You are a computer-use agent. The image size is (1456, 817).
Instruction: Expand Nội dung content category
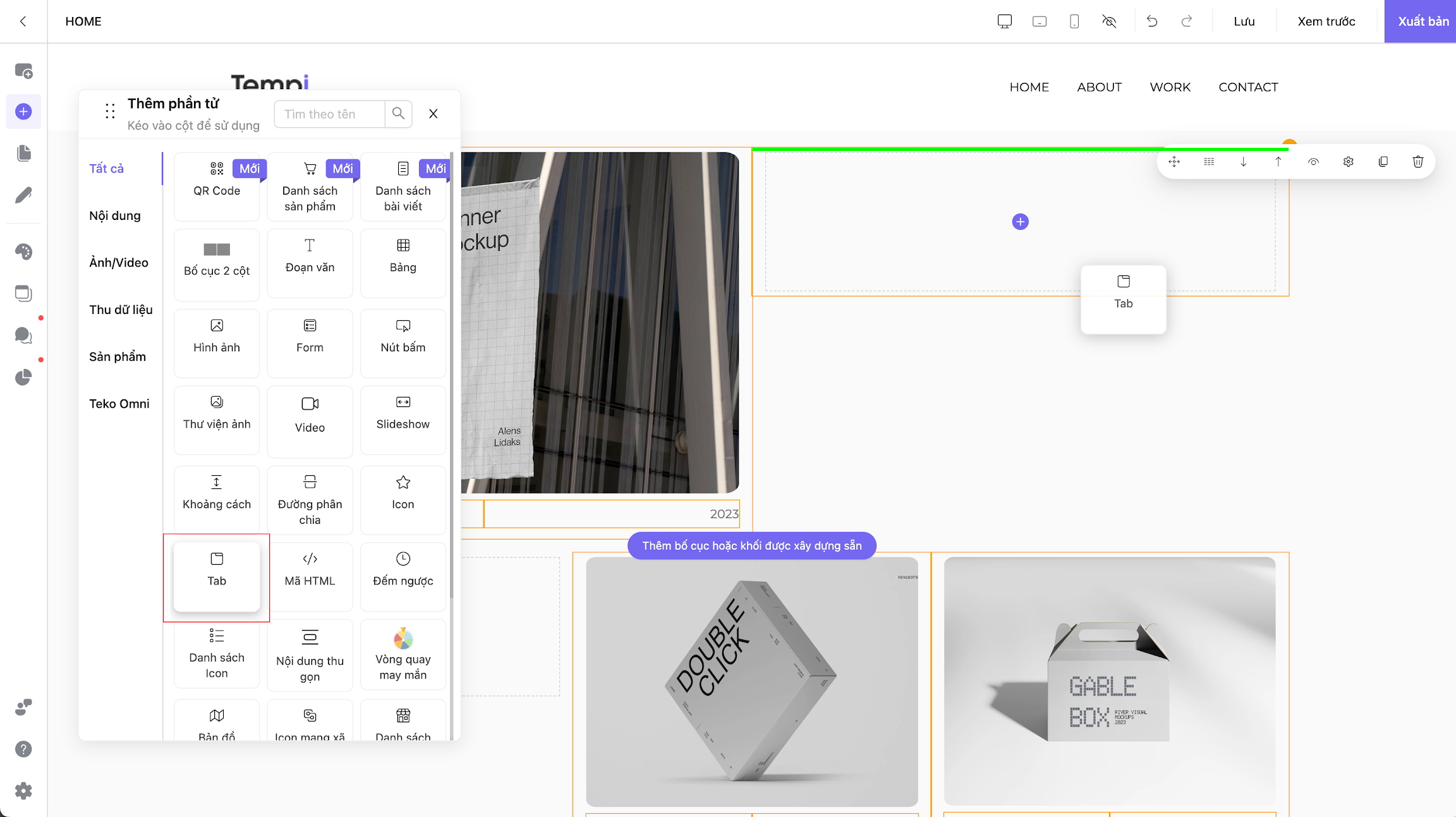pos(114,215)
